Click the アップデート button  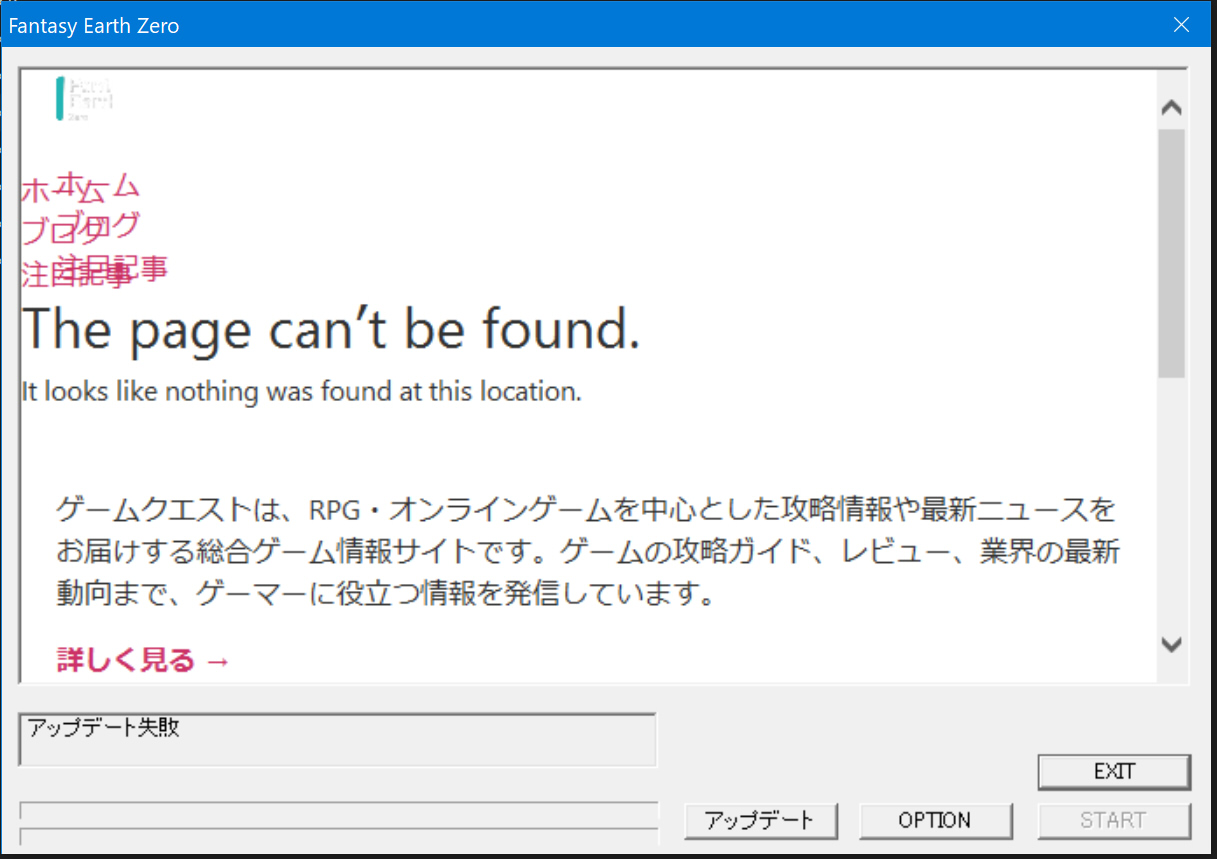click(x=760, y=821)
